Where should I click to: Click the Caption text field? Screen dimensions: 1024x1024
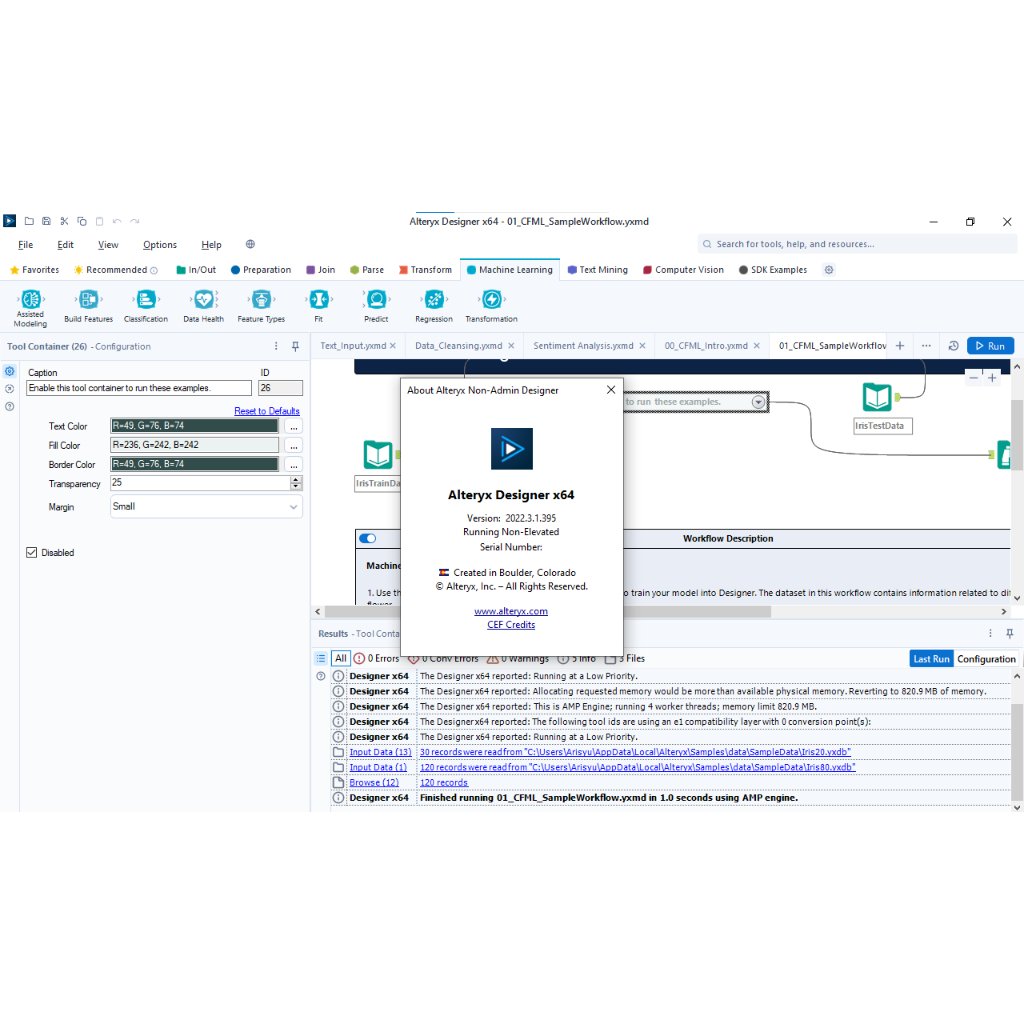point(138,388)
